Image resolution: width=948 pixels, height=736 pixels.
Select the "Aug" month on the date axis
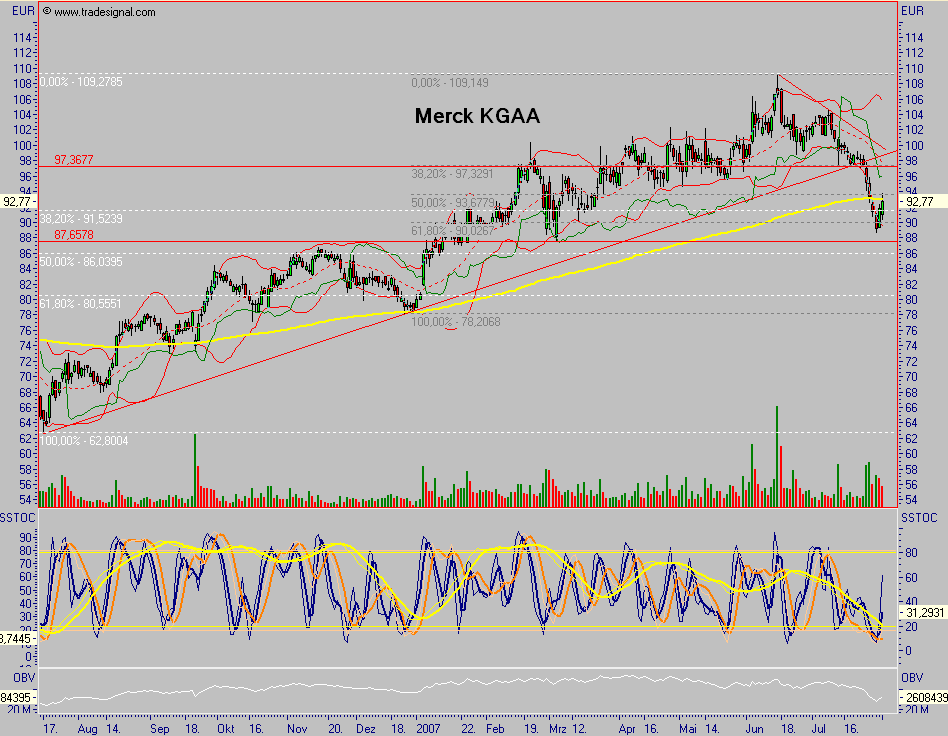coord(88,729)
